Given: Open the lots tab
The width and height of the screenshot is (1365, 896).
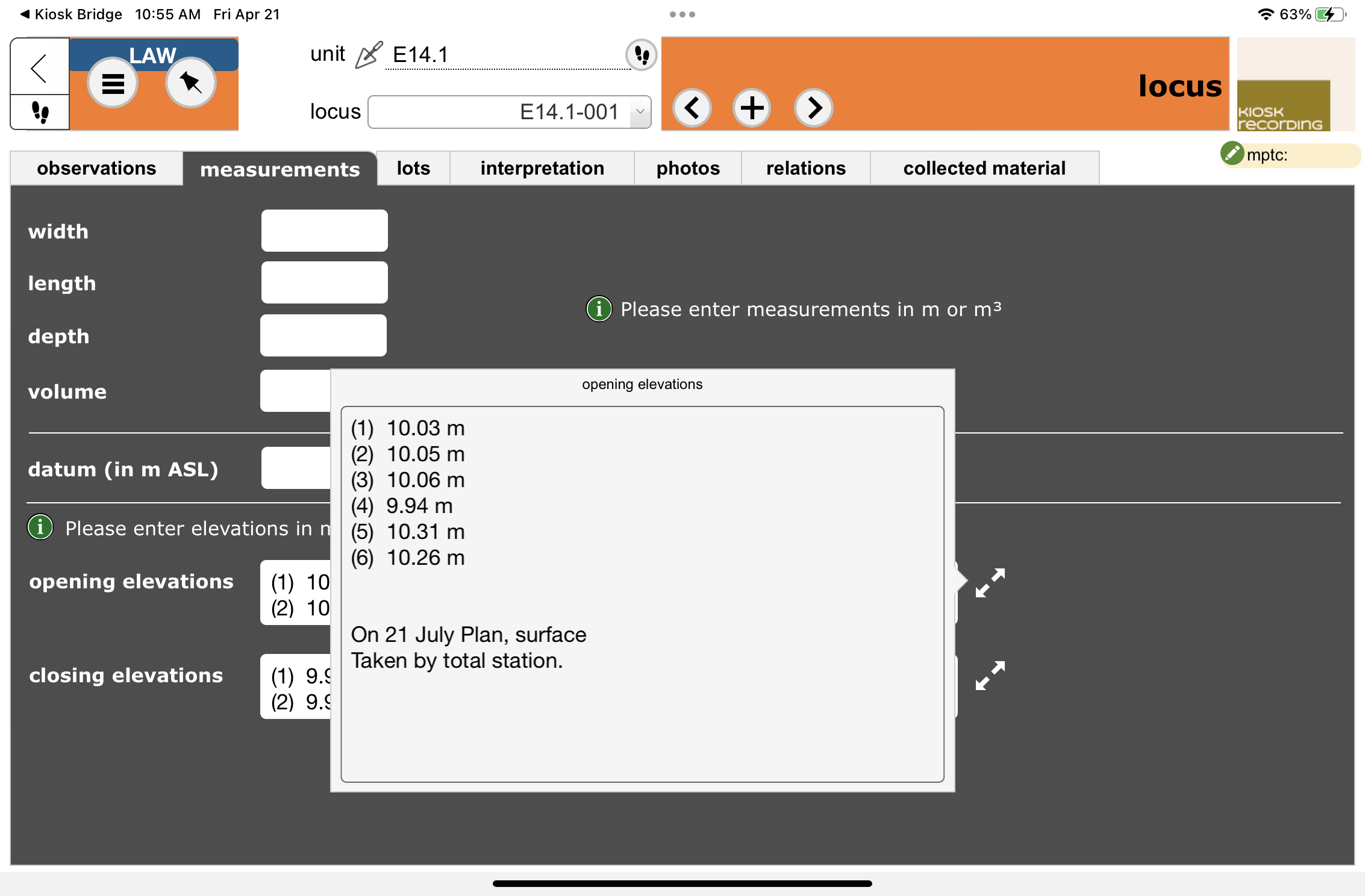Looking at the screenshot, I should (x=413, y=168).
